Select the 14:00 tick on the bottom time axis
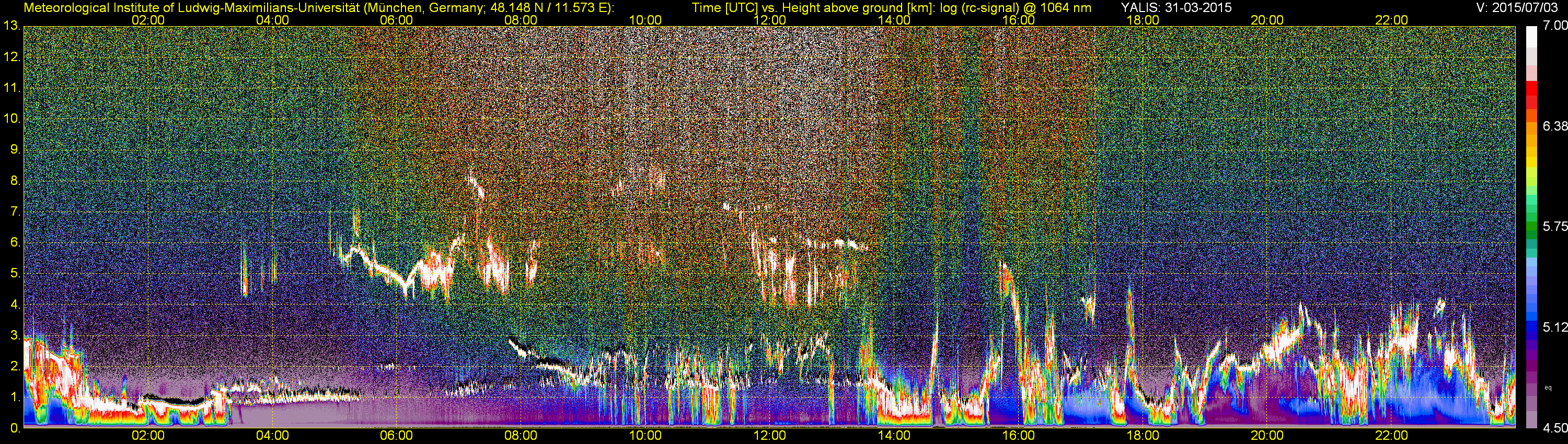1568x444 pixels. coord(894,436)
